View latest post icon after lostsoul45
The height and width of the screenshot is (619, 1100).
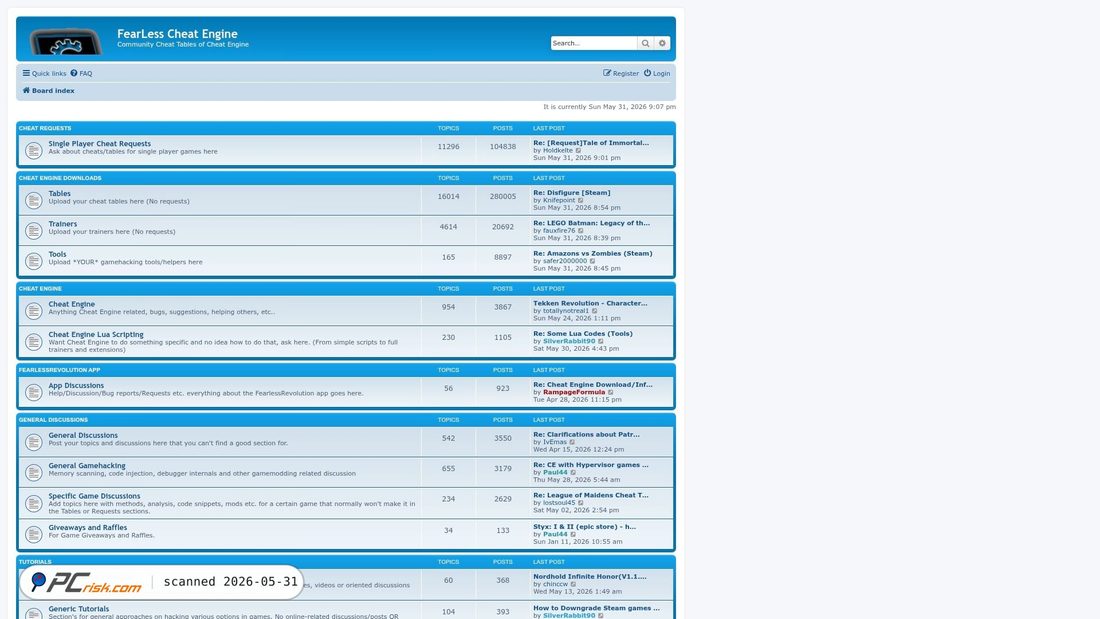point(581,502)
